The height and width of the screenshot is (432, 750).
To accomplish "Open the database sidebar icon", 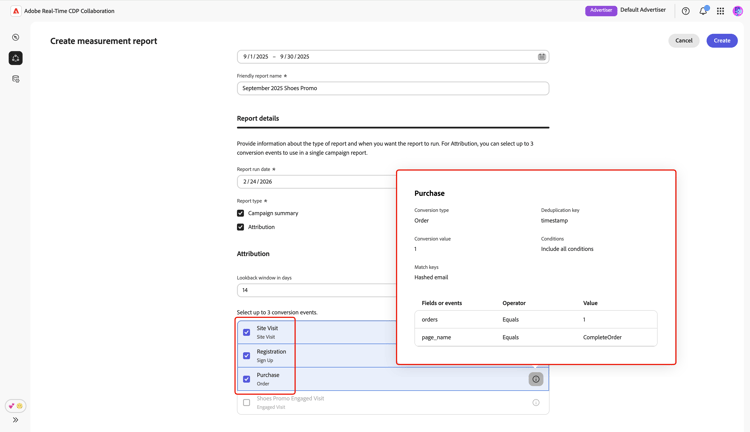I will [x=16, y=79].
